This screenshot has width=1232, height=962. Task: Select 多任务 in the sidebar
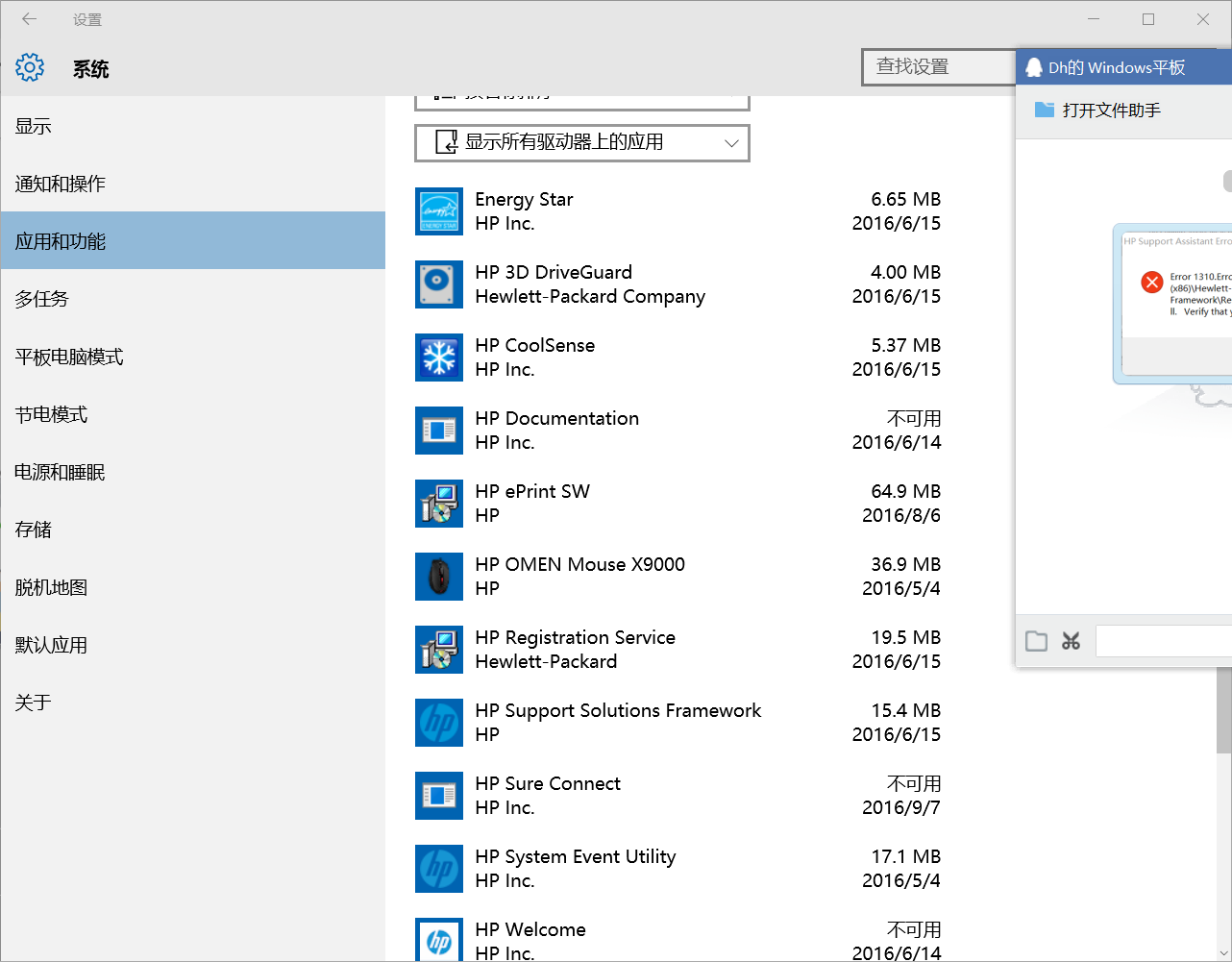point(193,299)
